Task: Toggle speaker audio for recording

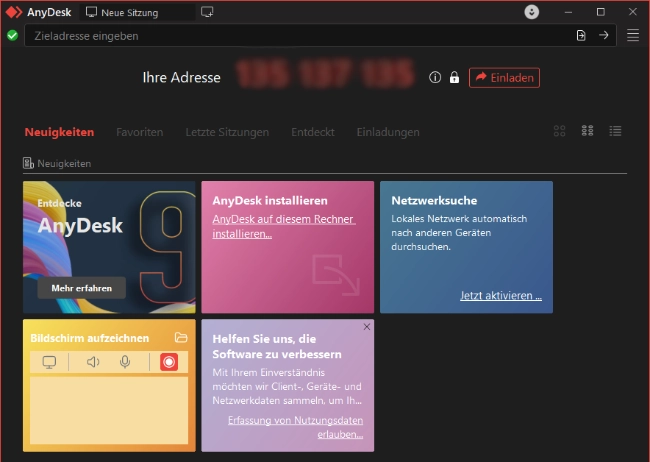Action: pos(93,362)
